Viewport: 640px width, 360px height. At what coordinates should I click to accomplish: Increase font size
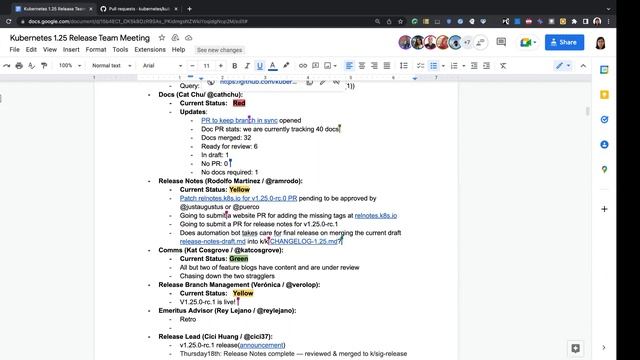[220, 66]
